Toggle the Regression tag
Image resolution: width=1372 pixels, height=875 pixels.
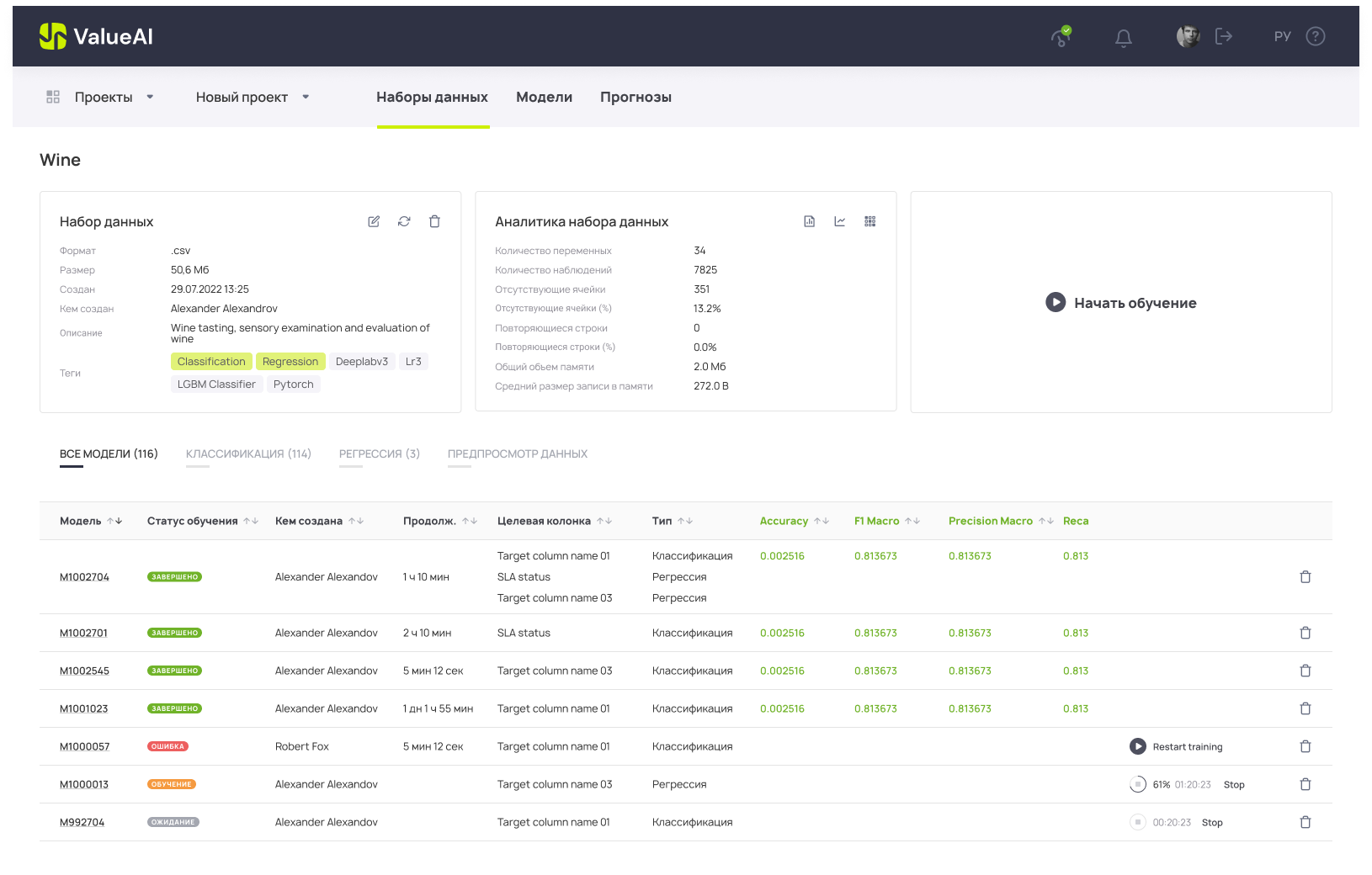[x=290, y=362]
